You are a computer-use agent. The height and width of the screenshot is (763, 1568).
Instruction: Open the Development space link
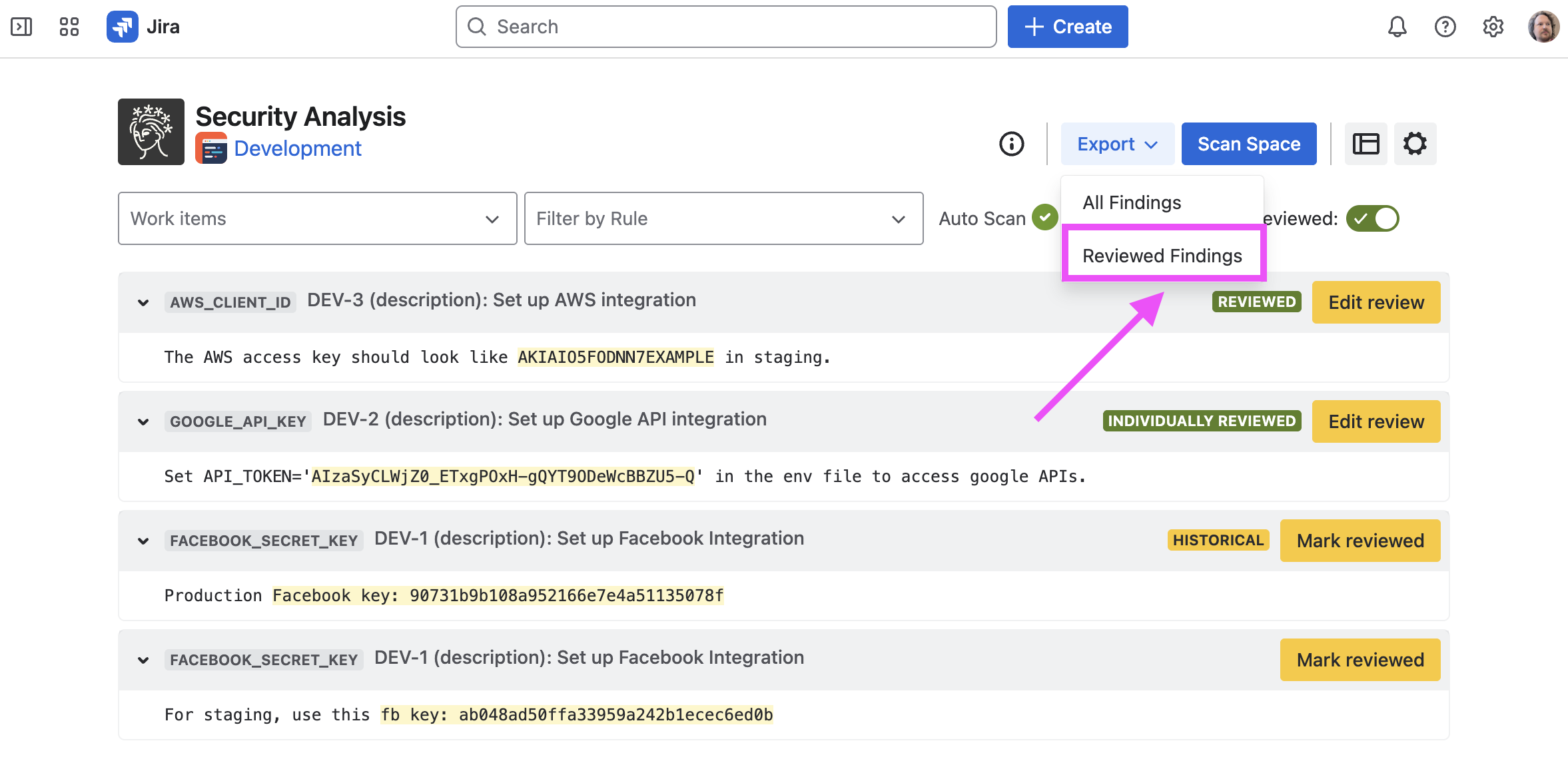click(x=297, y=148)
